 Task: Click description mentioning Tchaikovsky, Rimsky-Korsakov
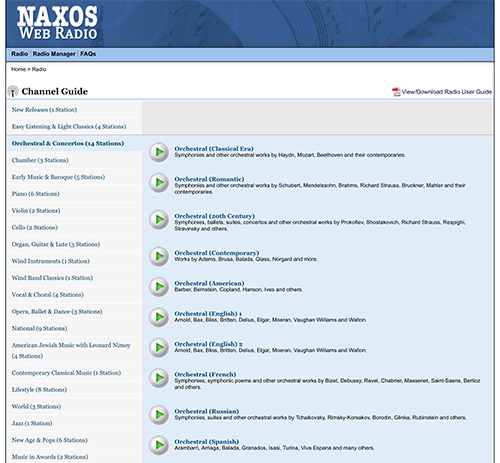click(x=320, y=418)
